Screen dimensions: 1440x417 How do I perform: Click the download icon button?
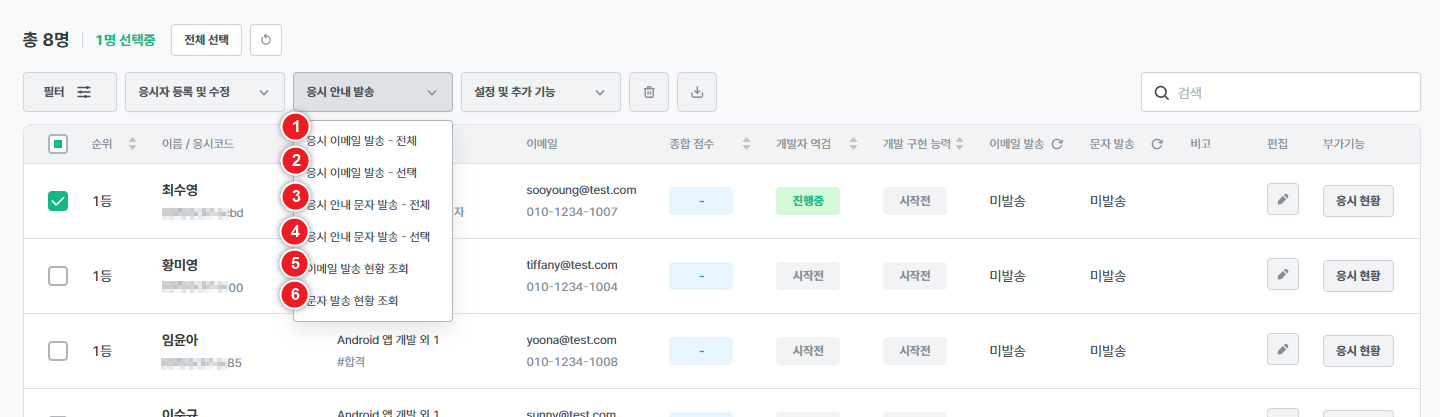click(697, 92)
